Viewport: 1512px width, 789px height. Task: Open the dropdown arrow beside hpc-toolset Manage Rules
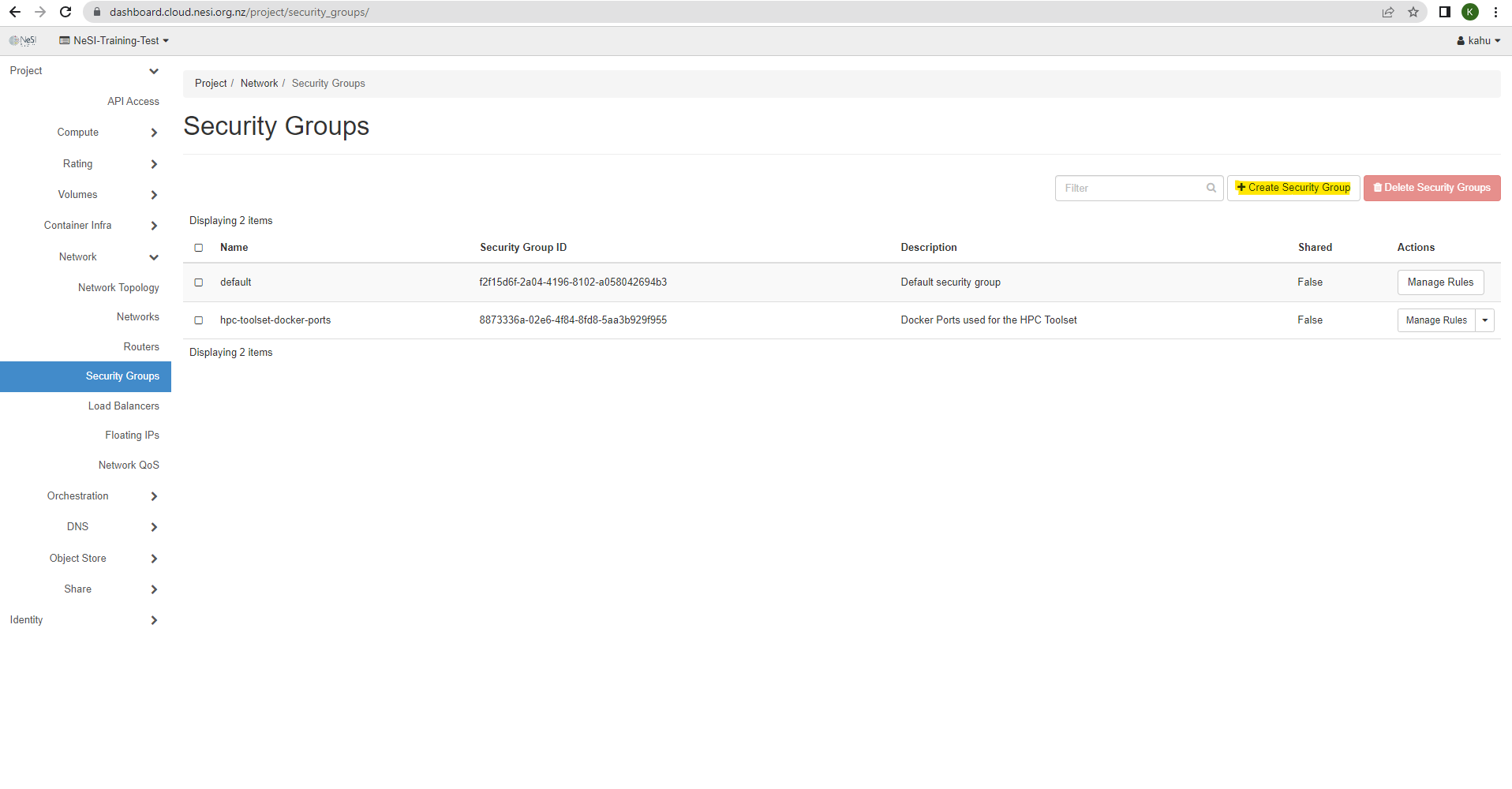[1484, 320]
